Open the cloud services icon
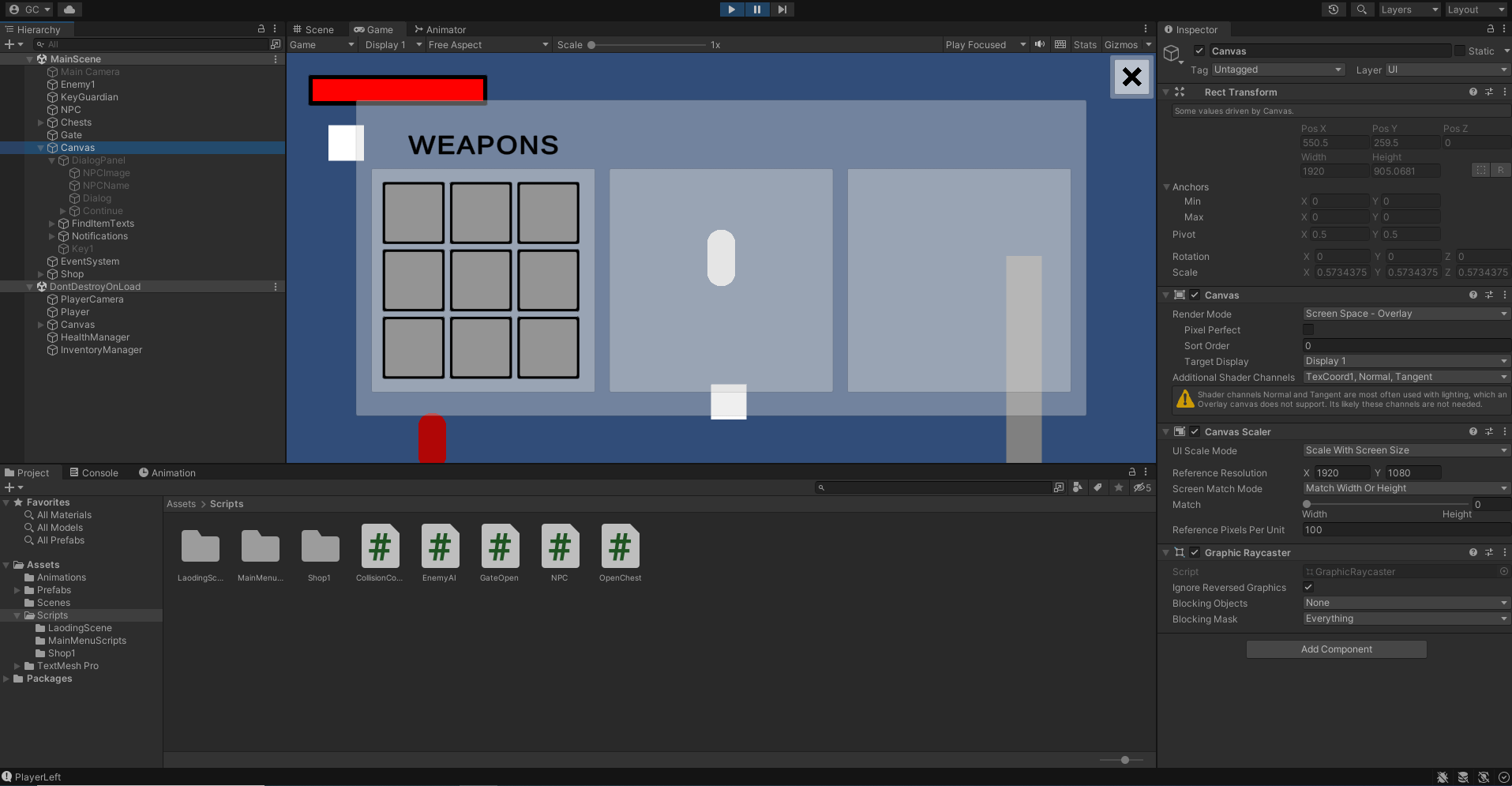 point(69,9)
